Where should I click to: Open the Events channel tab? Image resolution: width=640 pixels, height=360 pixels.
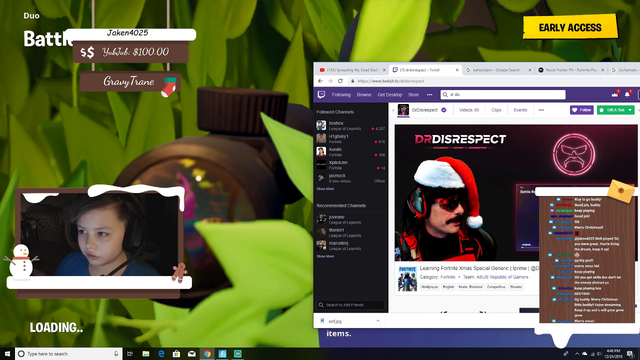(520, 110)
